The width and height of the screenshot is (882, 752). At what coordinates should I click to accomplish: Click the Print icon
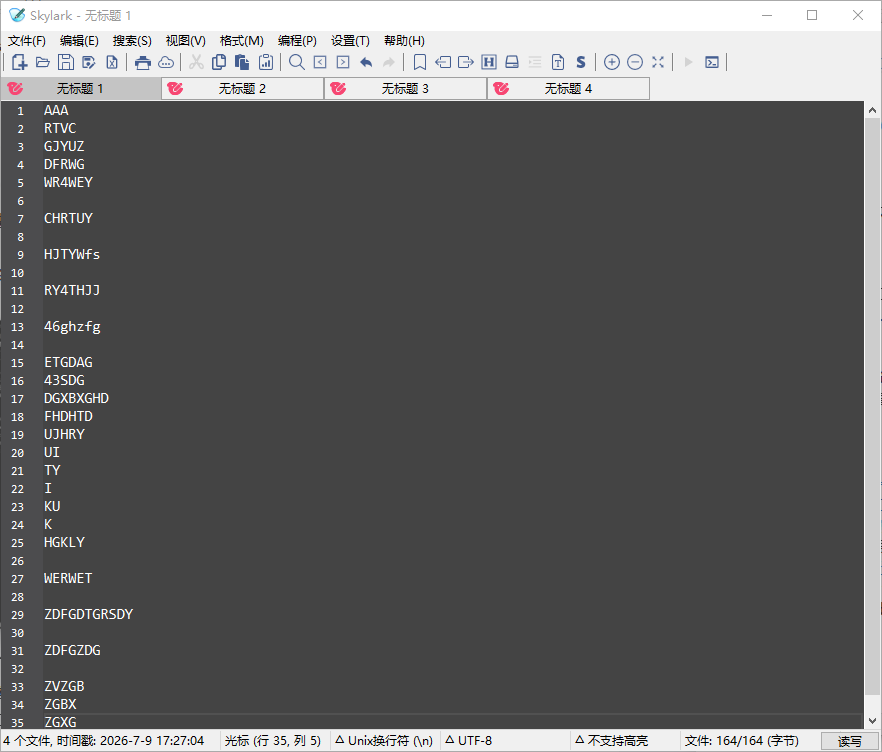[x=143, y=62]
